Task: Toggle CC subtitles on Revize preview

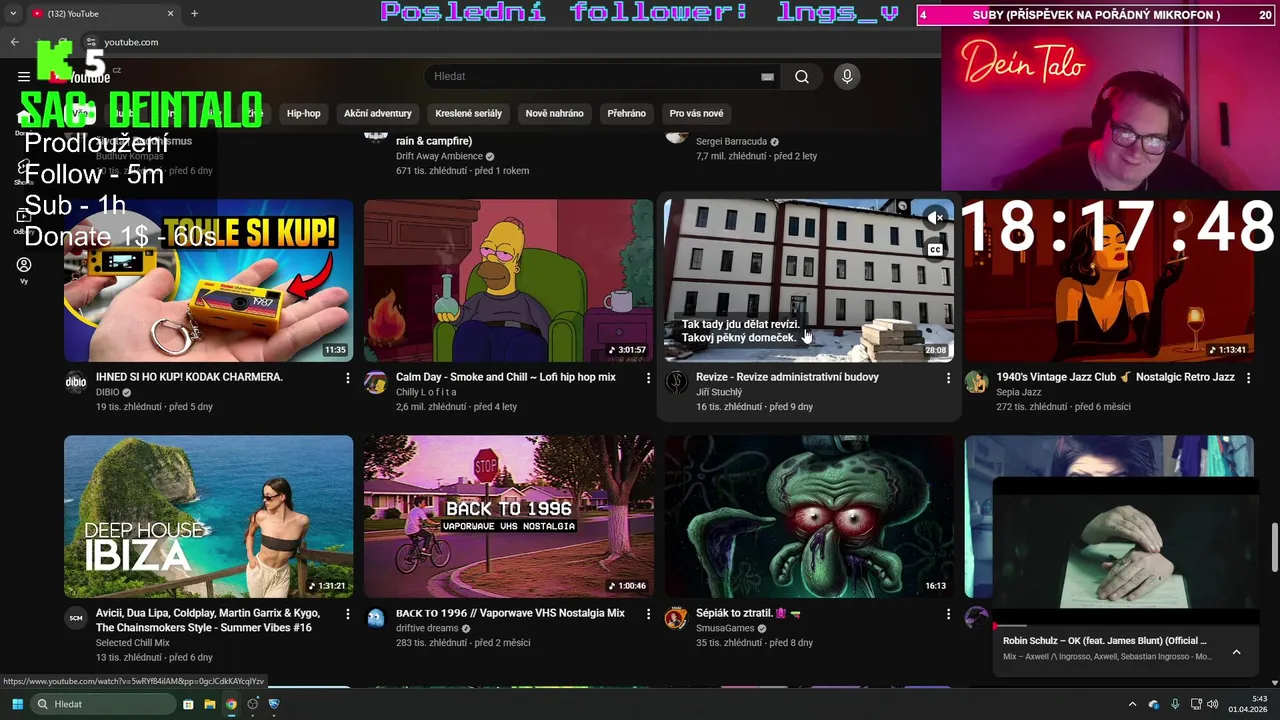Action: click(x=935, y=250)
